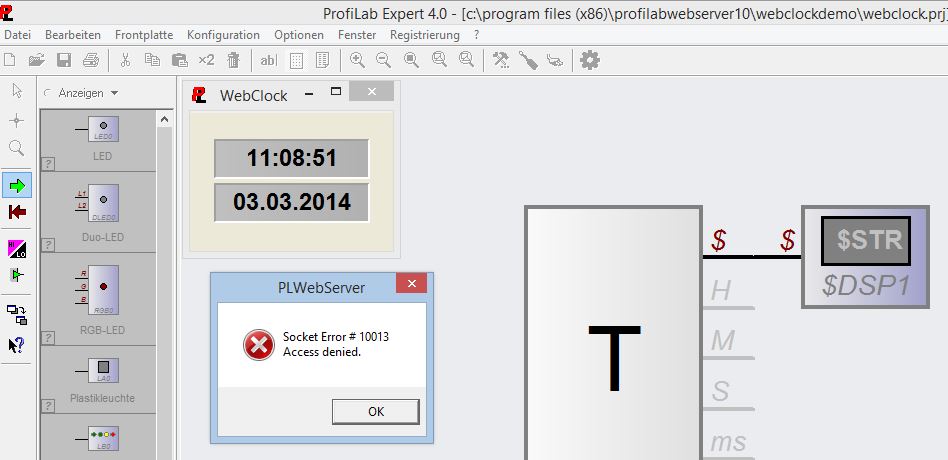Click the up arrow of the component list scrollbar

pos(164,120)
